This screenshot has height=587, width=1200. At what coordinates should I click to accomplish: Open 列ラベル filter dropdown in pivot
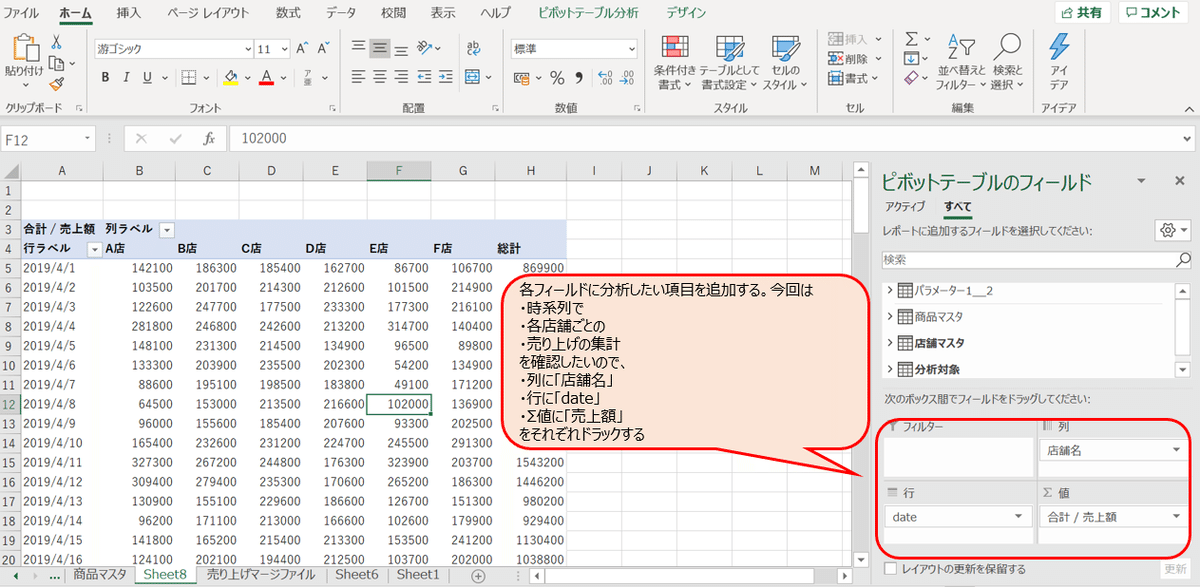[x=167, y=229]
